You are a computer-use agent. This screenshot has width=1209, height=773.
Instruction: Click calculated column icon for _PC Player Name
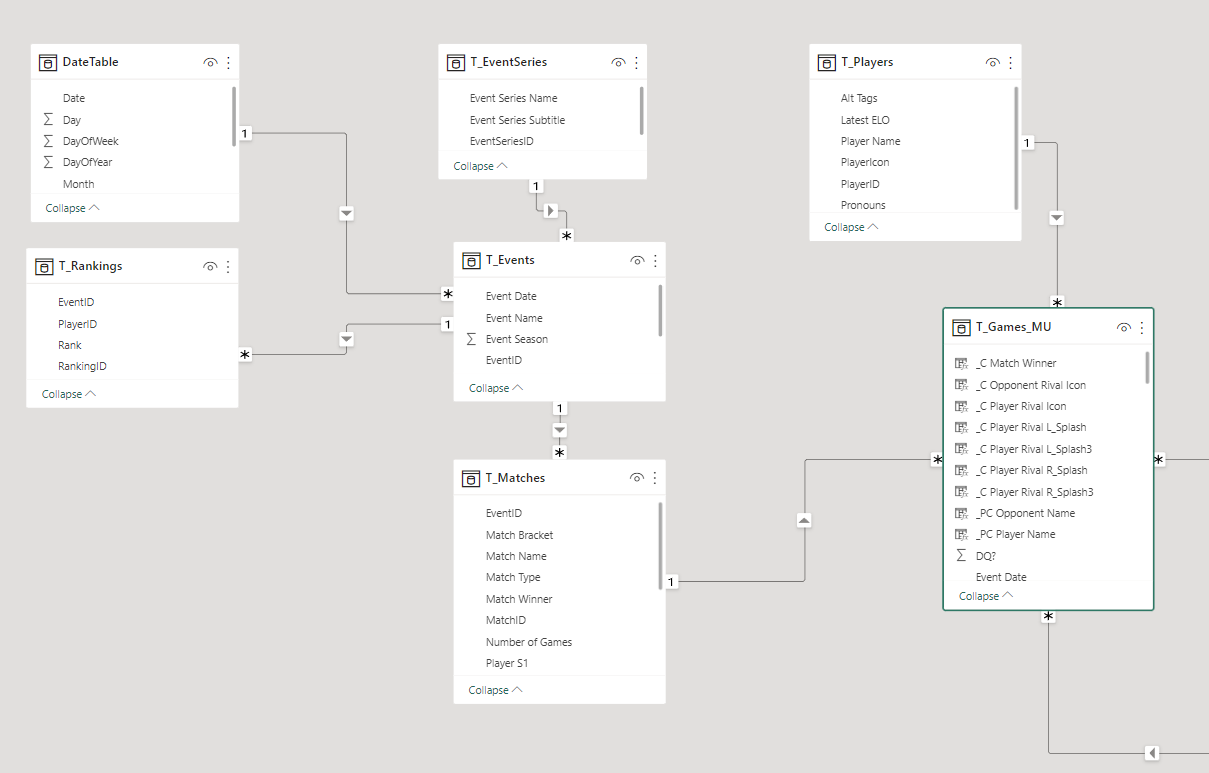[x=961, y=534]
